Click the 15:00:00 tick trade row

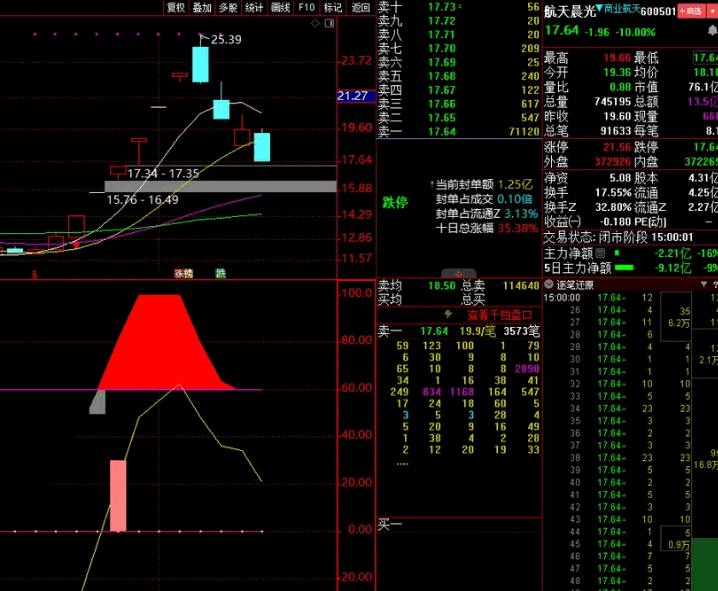coord(600,298)
